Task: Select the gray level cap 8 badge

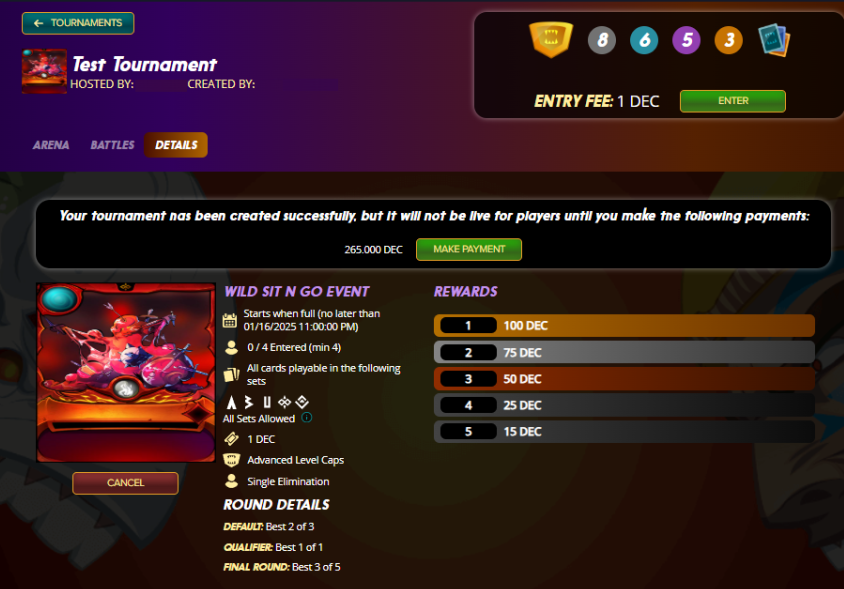Action: pyautogui.click(x=602, y=40)
